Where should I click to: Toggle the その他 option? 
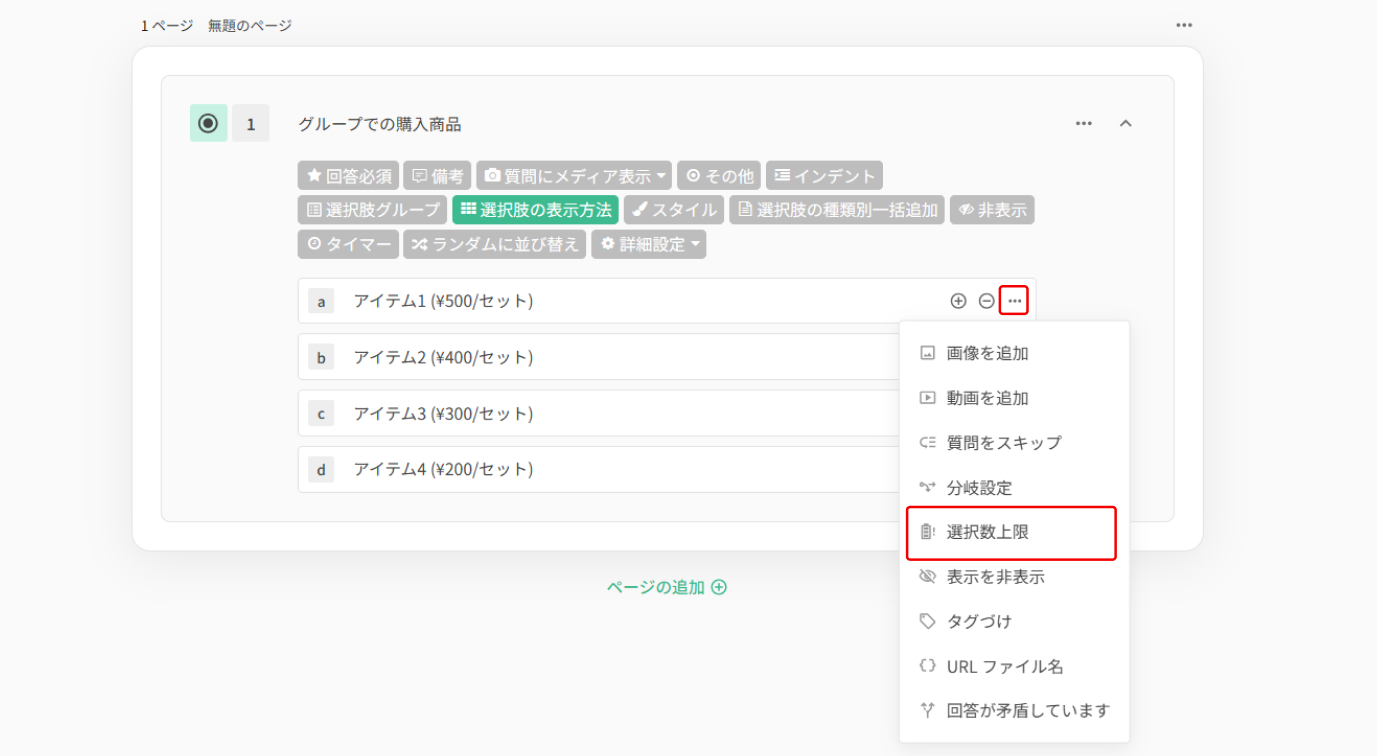pos(719,176)
